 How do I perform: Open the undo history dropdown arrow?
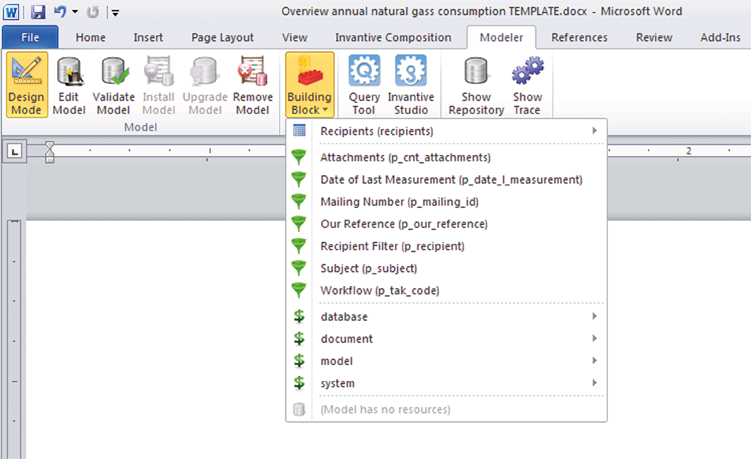click(75, 11)
